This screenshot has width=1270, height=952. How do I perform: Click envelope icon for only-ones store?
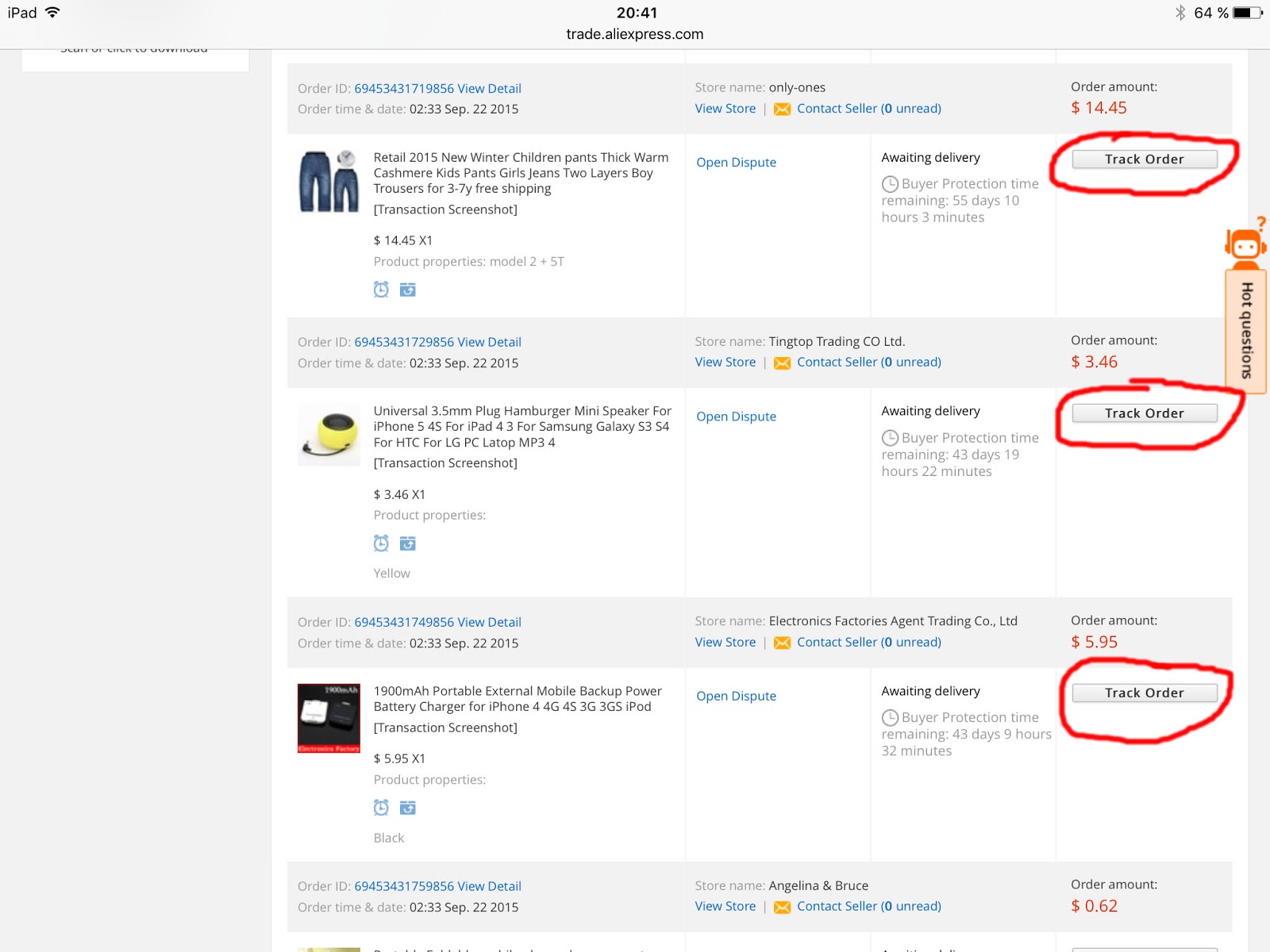point(782,109)
